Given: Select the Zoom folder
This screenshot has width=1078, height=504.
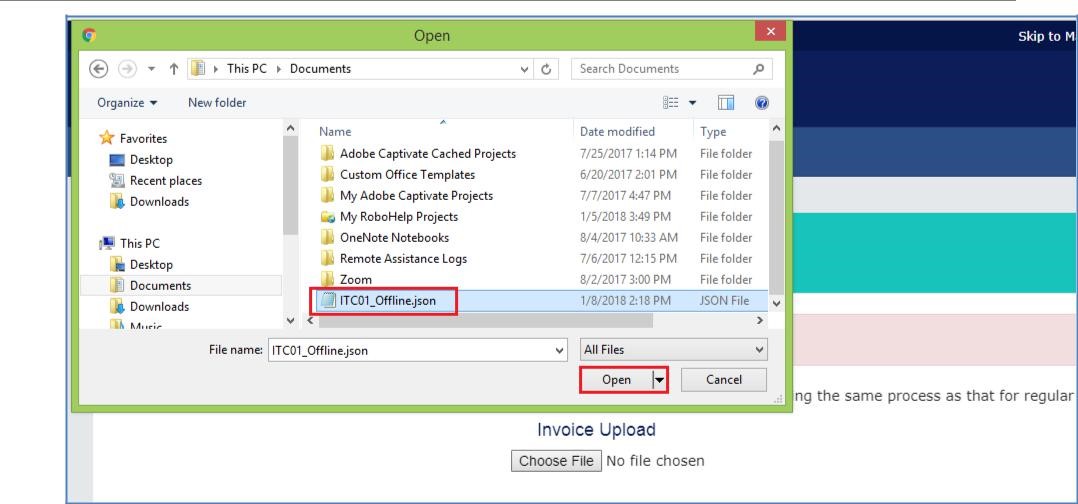Looking at the screenshot, I should point(355,280).
